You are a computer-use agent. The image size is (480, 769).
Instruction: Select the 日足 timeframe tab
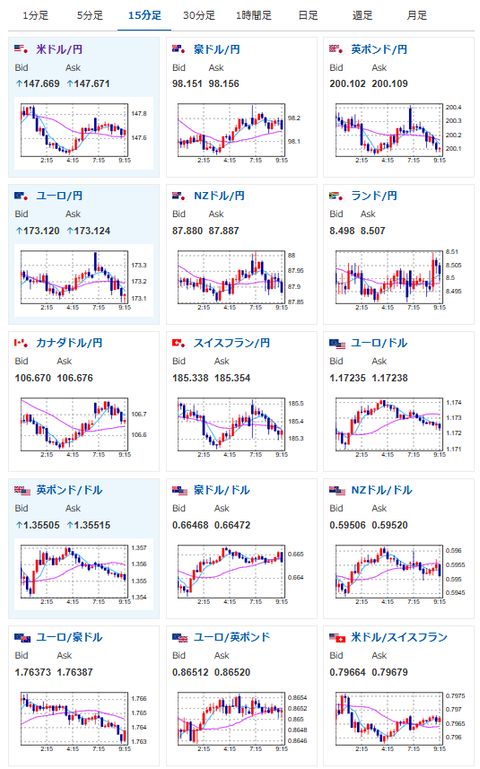[x=308, y=16]
